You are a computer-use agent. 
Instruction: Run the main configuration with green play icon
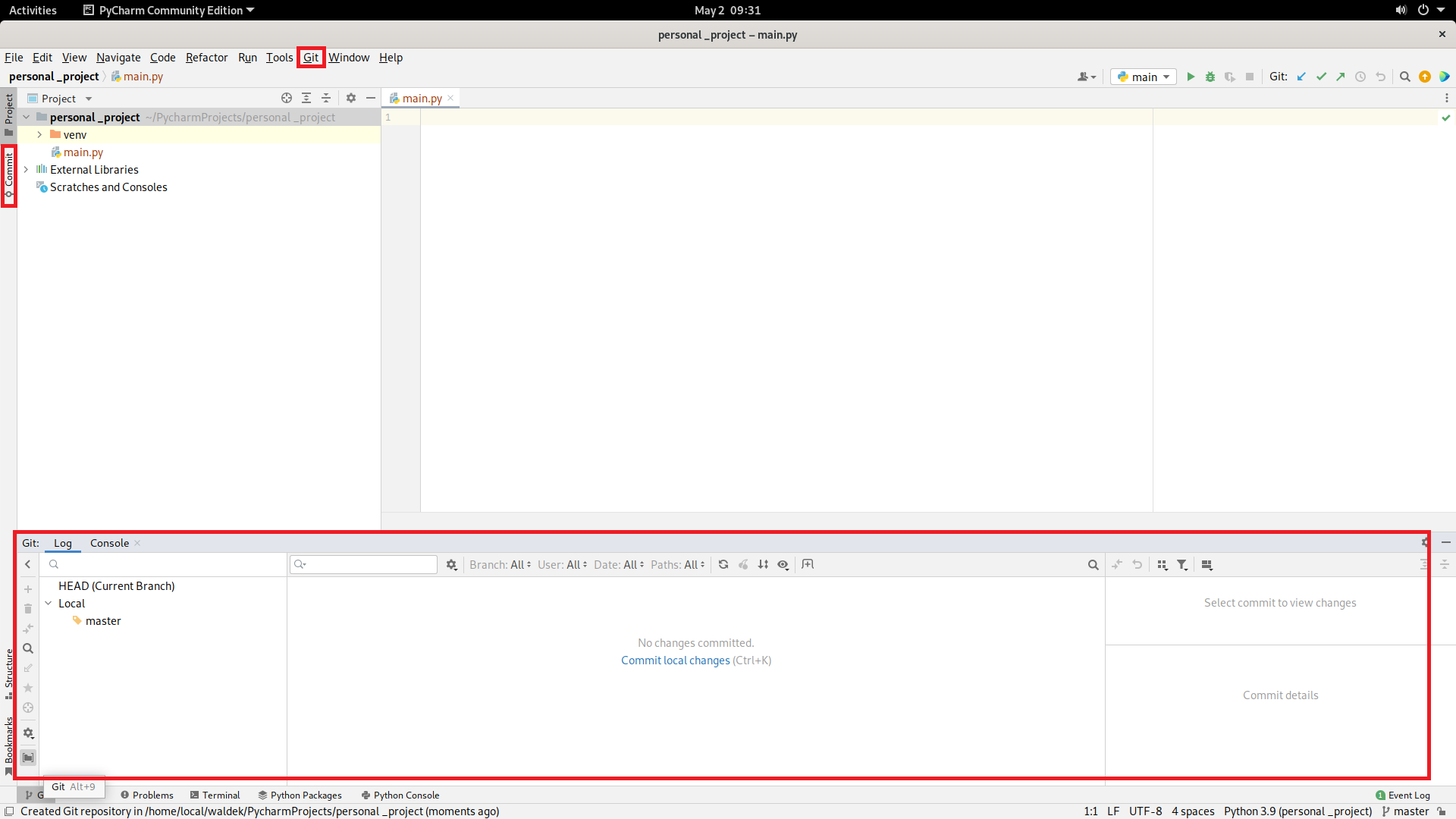(x=1191, y=77)
